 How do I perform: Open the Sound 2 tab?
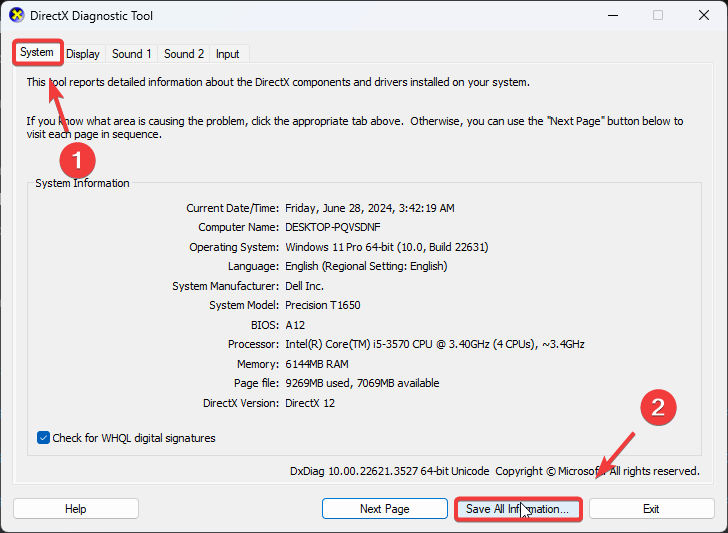click(x=184, y=54)
